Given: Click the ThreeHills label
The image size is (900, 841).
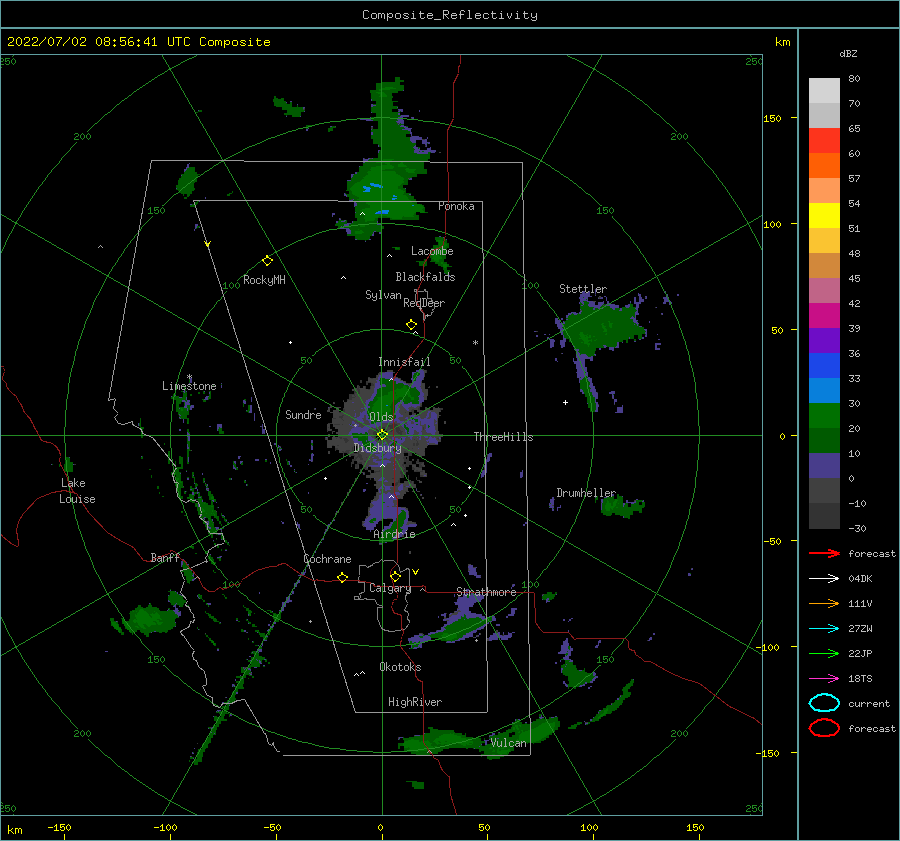Looking at the screenshot, I should pyautogui.click(x=503, y=437).
